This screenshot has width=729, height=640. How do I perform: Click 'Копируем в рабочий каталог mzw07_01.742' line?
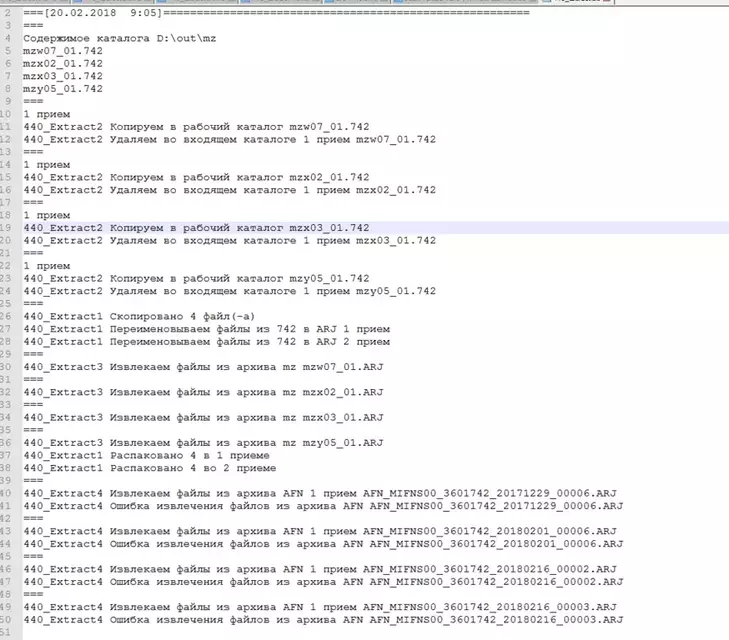[196, 126]
